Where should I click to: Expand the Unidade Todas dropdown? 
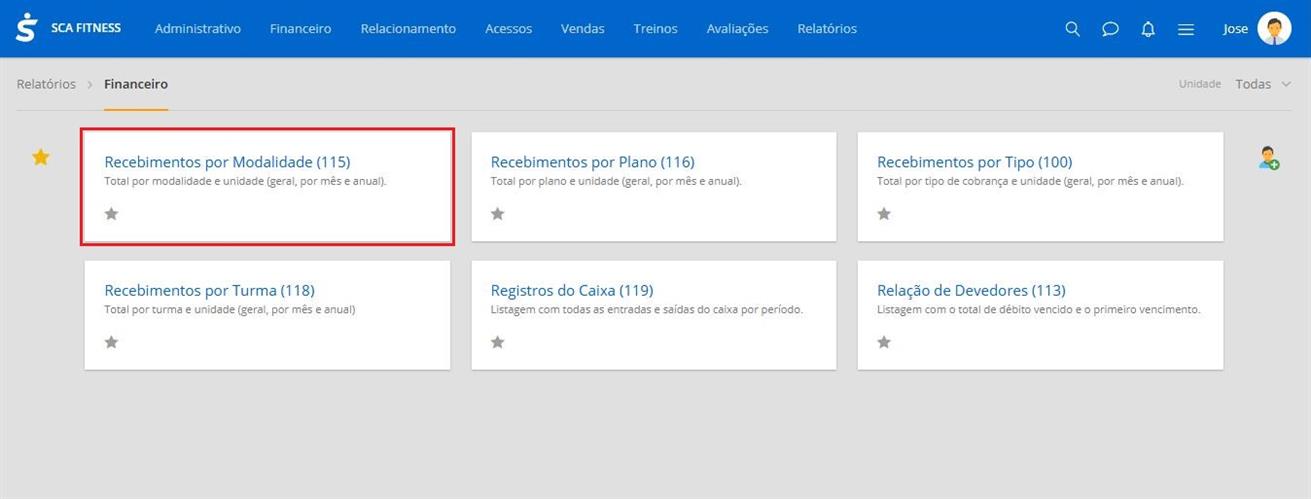click(x=1264, y=84)
